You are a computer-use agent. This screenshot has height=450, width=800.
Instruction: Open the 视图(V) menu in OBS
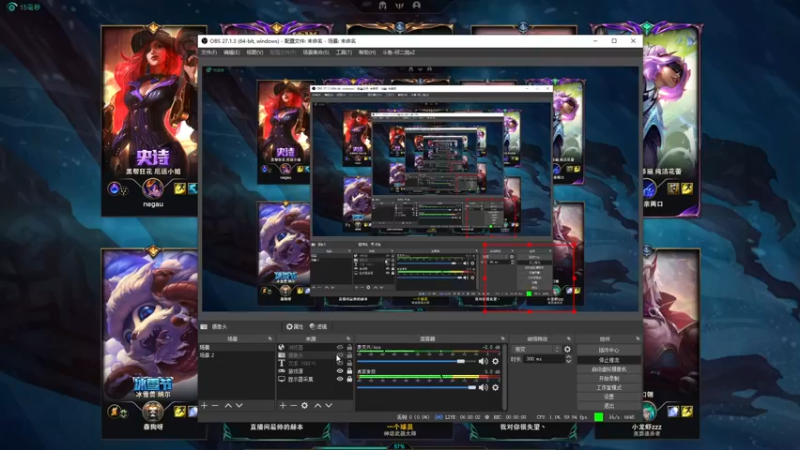pyautogui.click(x=255, y=53)
